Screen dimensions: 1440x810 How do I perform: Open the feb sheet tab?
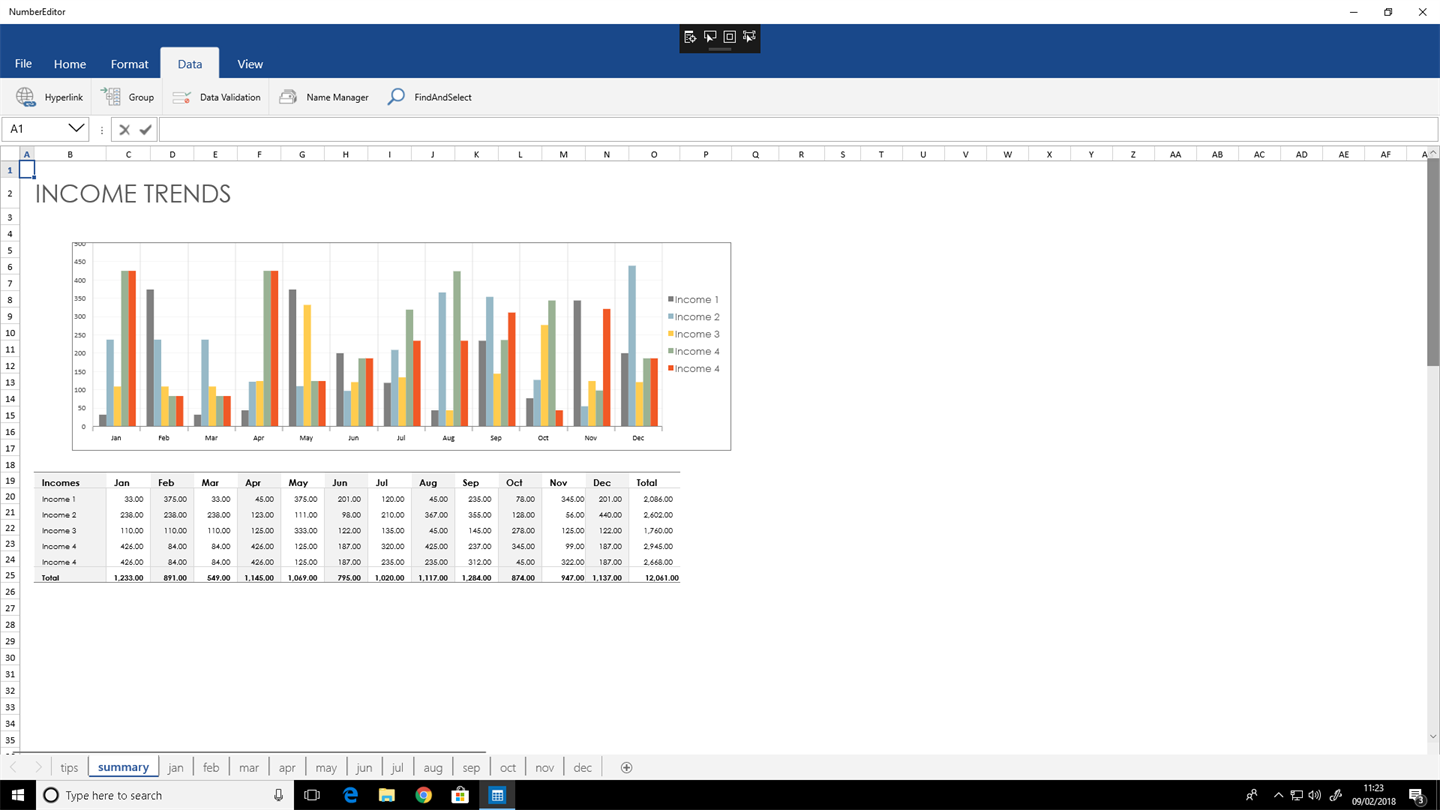pos(211,768)
